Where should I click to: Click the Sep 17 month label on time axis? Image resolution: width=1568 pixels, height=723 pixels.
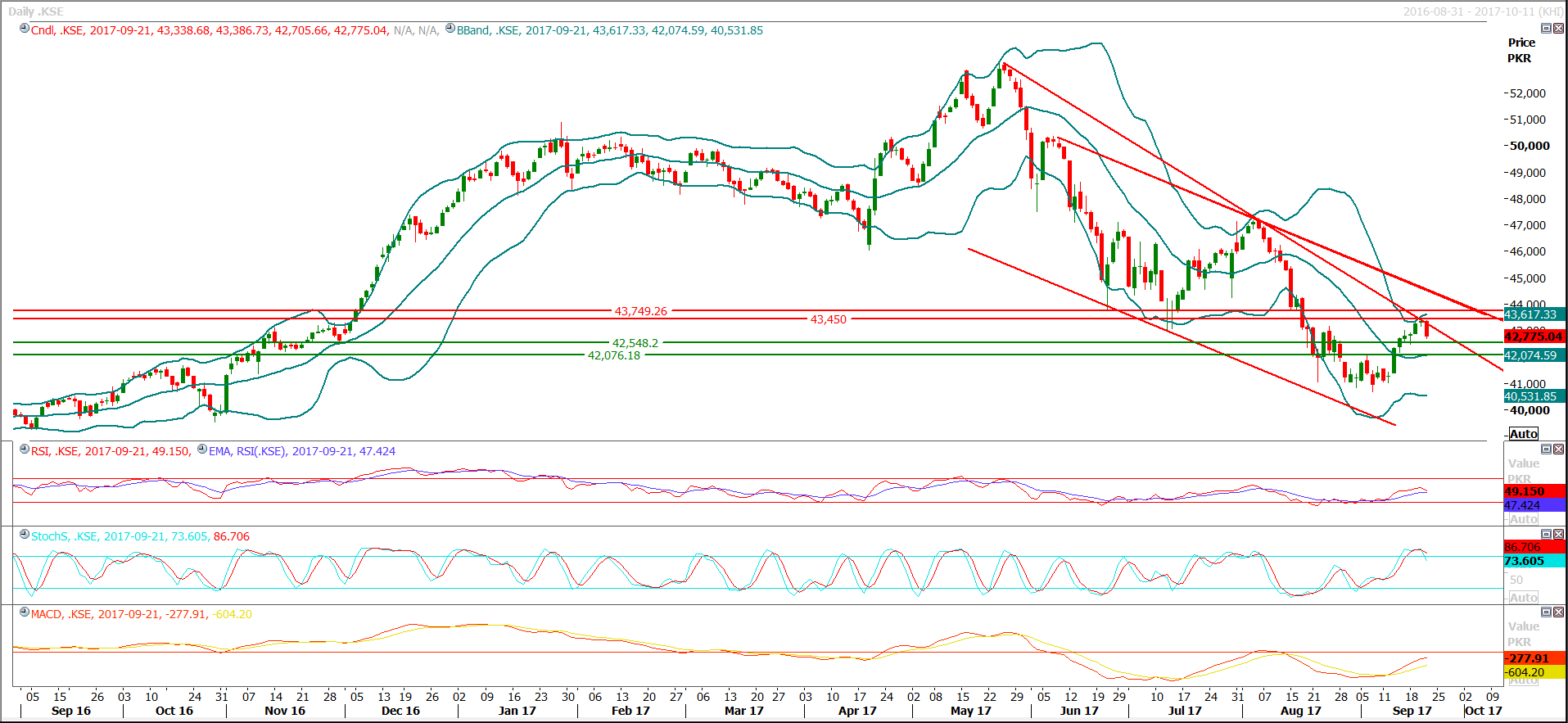(1412, 711)
